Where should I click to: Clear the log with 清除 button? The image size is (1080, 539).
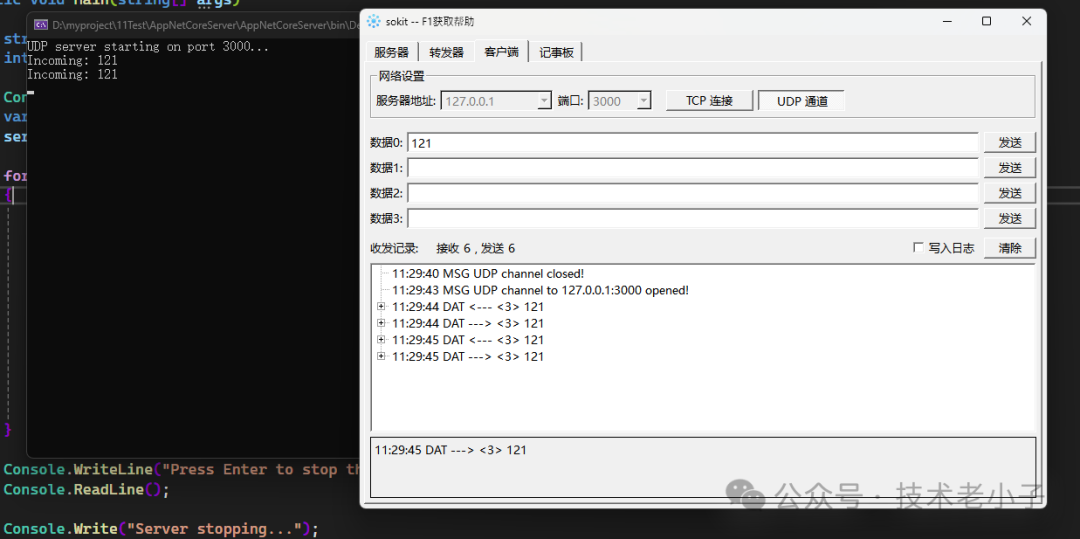click(x=1009, y=248)
